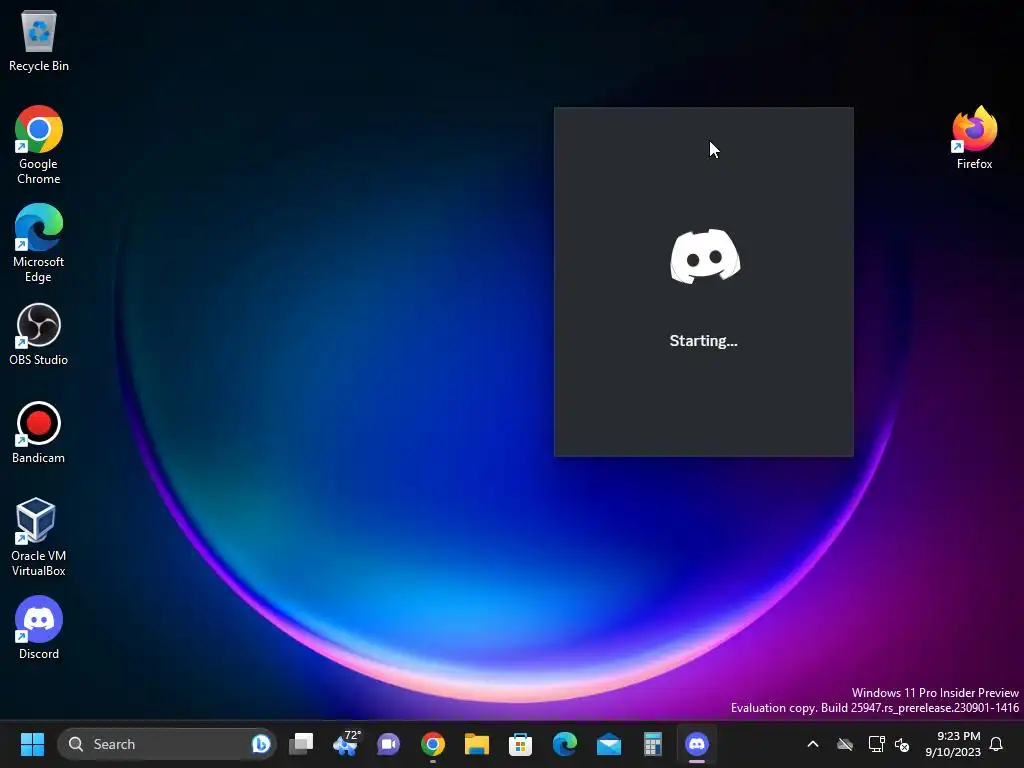Image resolution: width=1024 pixels, height=768 pixels.
Task: Select the Microsoft Edge desktop shortcut
Action: (x=39, y=243)
